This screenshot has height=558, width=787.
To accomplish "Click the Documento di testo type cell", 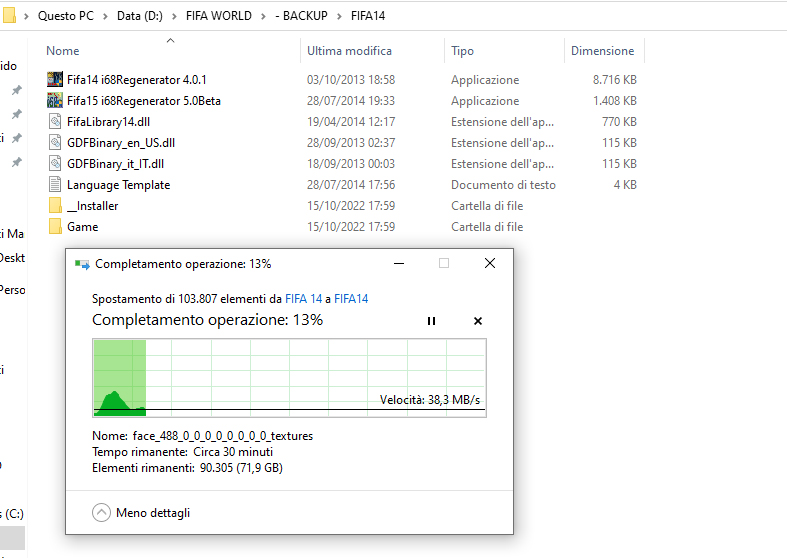I will [x=503, y=185].
